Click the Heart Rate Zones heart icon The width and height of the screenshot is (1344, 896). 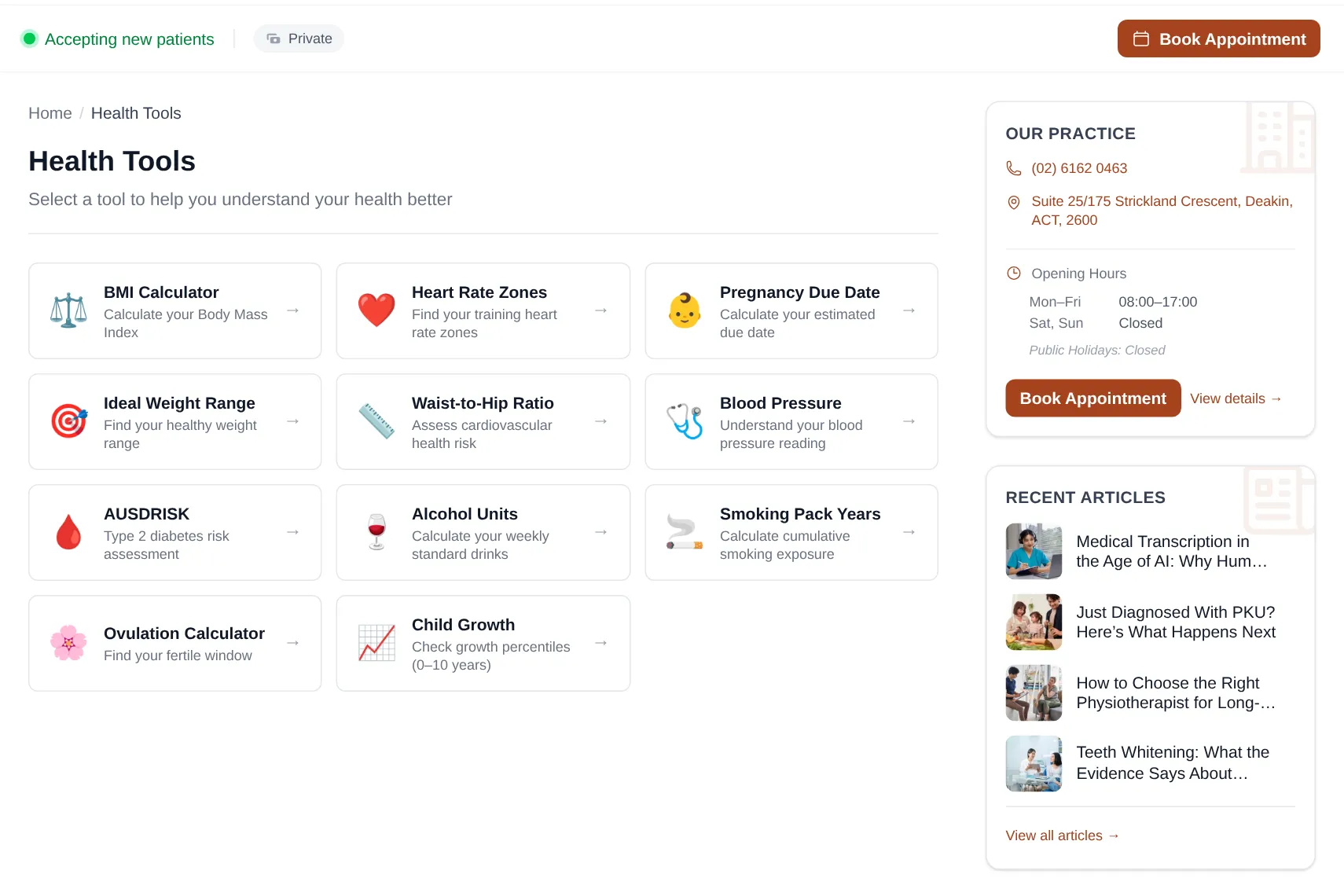pyautogui.click(x=376, y=310)
